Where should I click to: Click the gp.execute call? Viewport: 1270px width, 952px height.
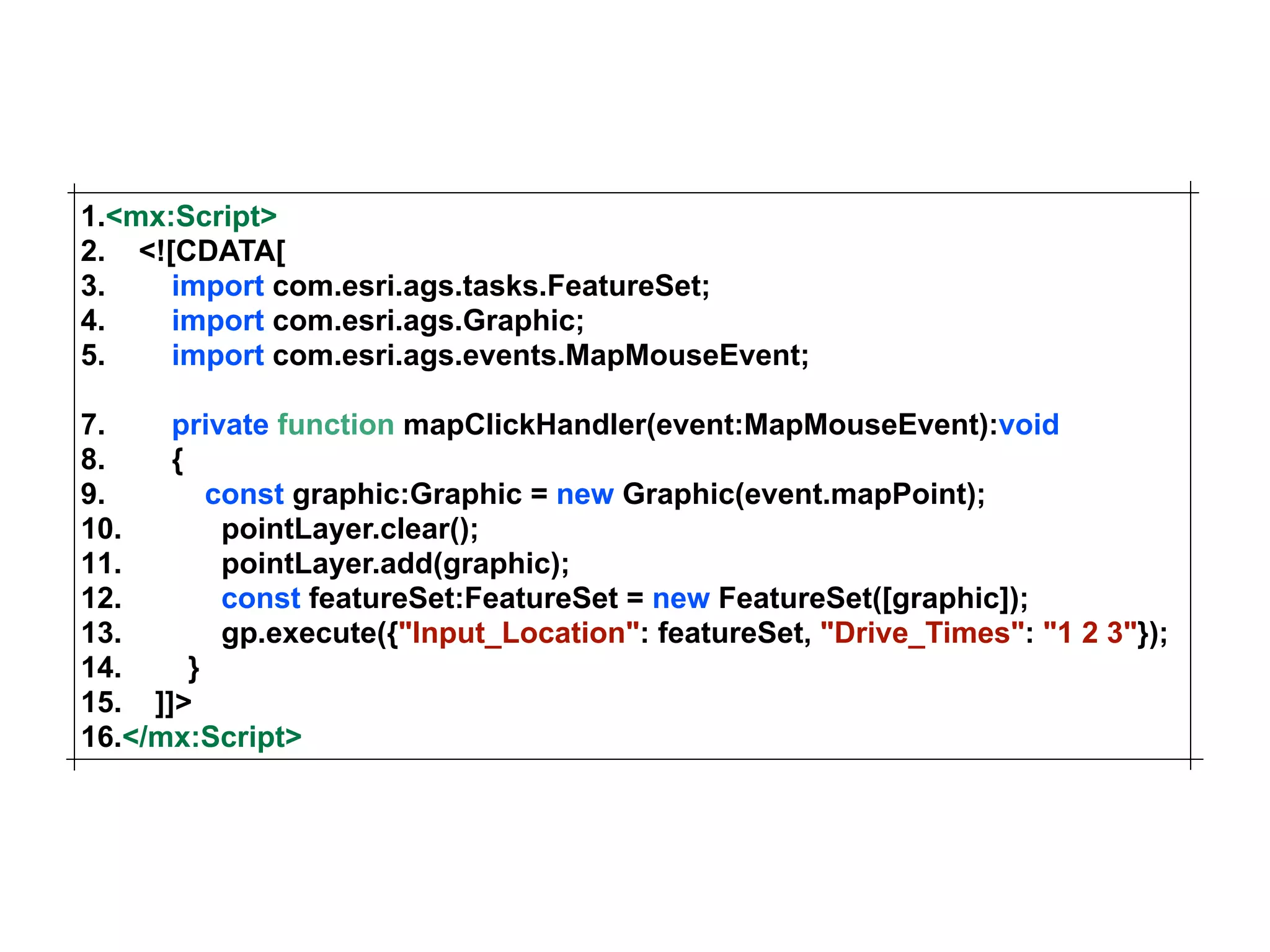(x=300, y=633)
